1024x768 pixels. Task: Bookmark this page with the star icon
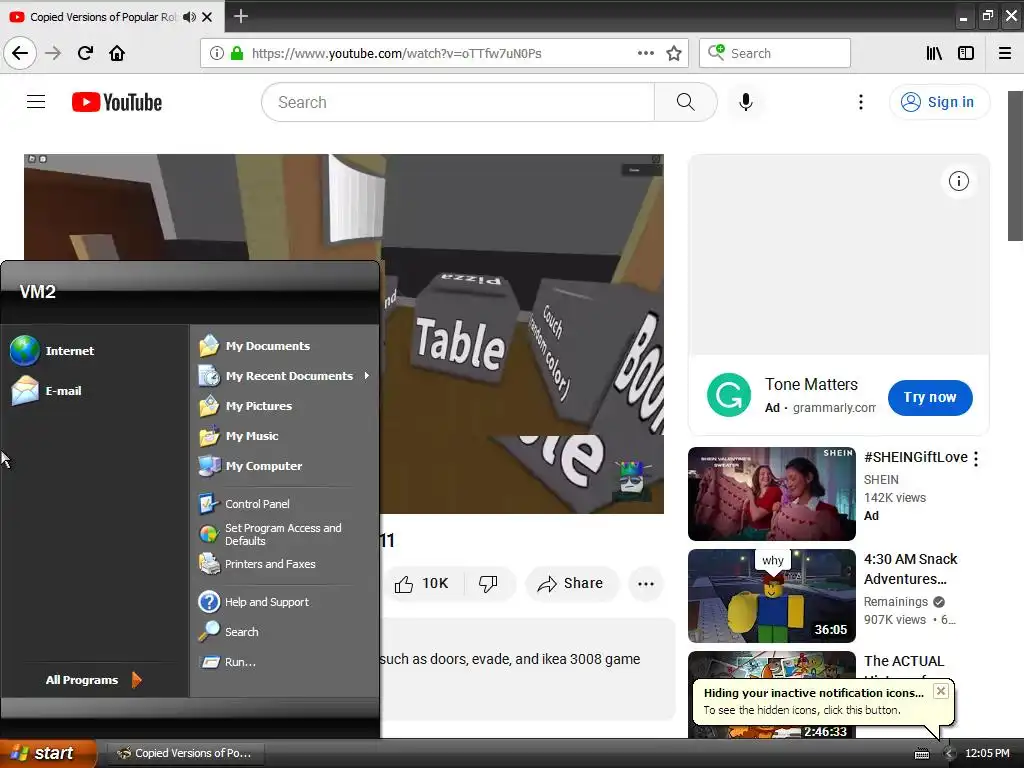(674, 53)
